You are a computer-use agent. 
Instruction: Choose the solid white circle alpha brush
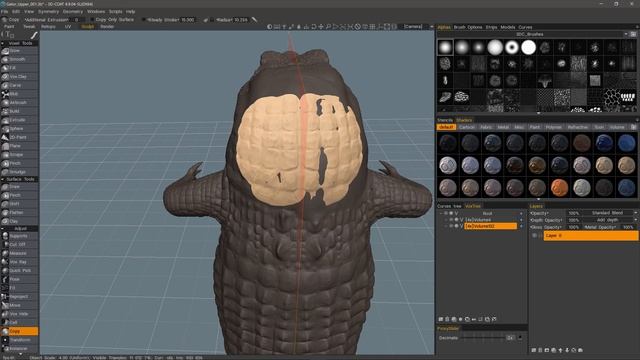[528, 47]
